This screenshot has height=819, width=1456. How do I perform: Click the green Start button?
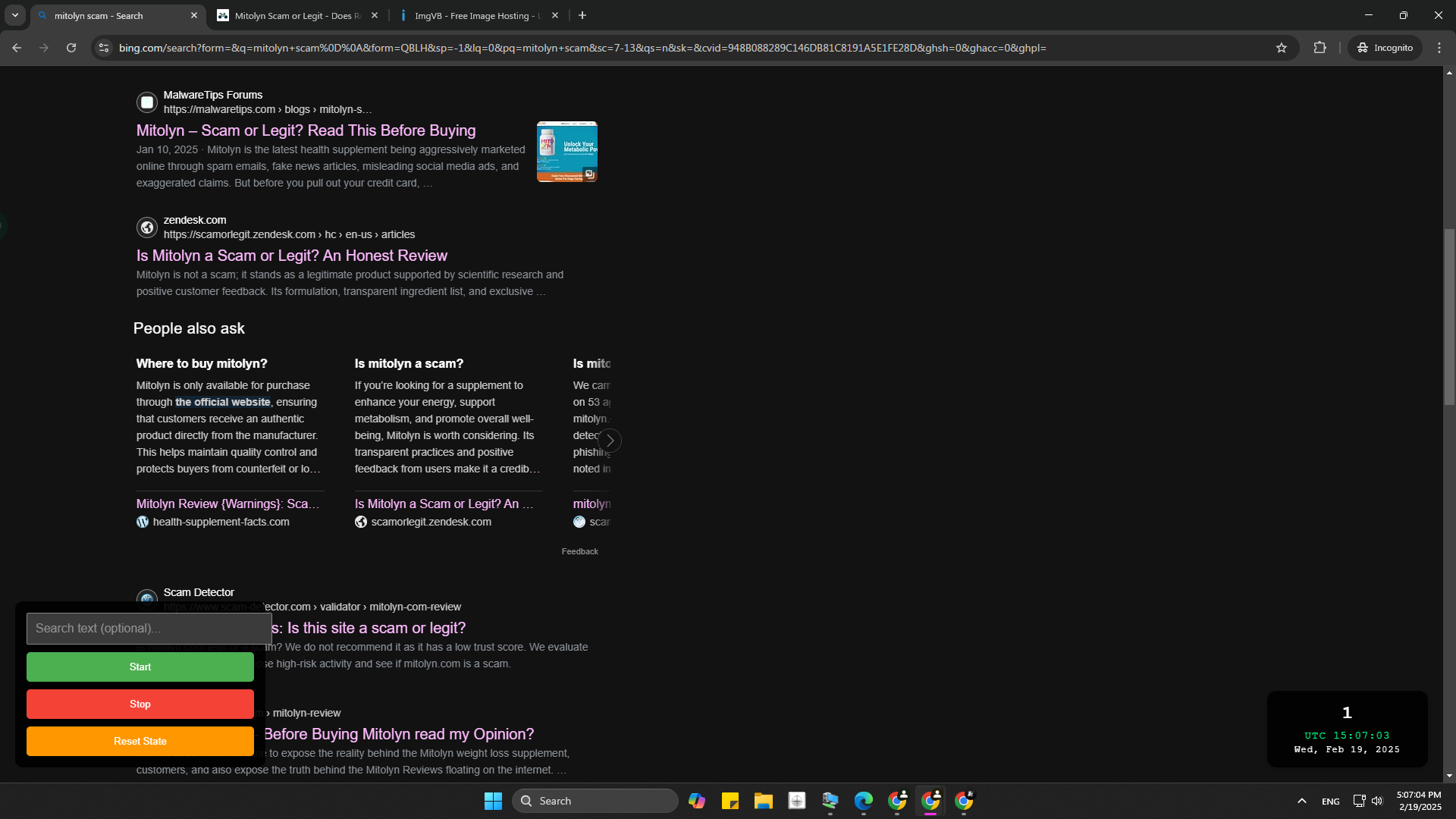tap(140, 667)
